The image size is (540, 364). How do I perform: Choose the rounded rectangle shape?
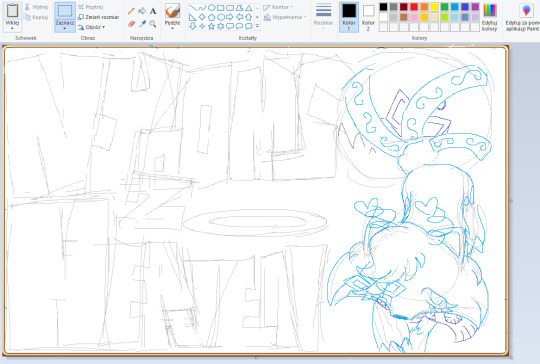(230, 8)
